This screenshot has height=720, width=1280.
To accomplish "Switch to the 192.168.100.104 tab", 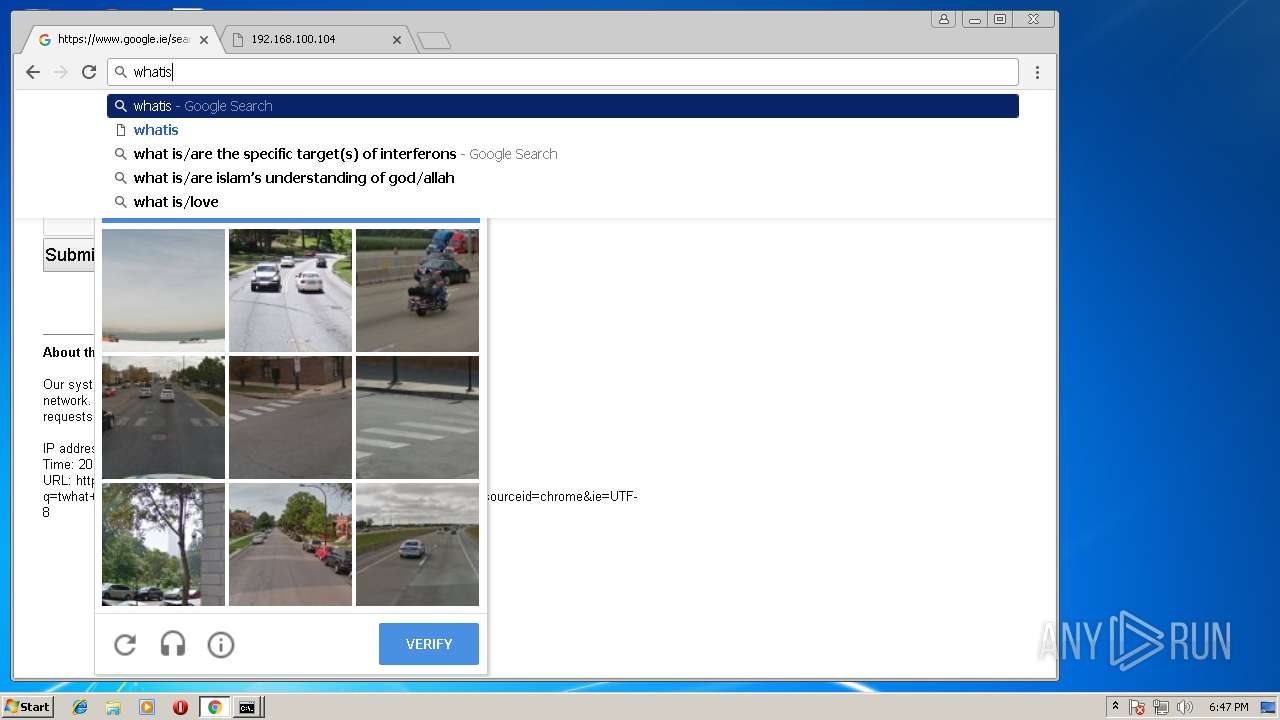I will point(315,40).
